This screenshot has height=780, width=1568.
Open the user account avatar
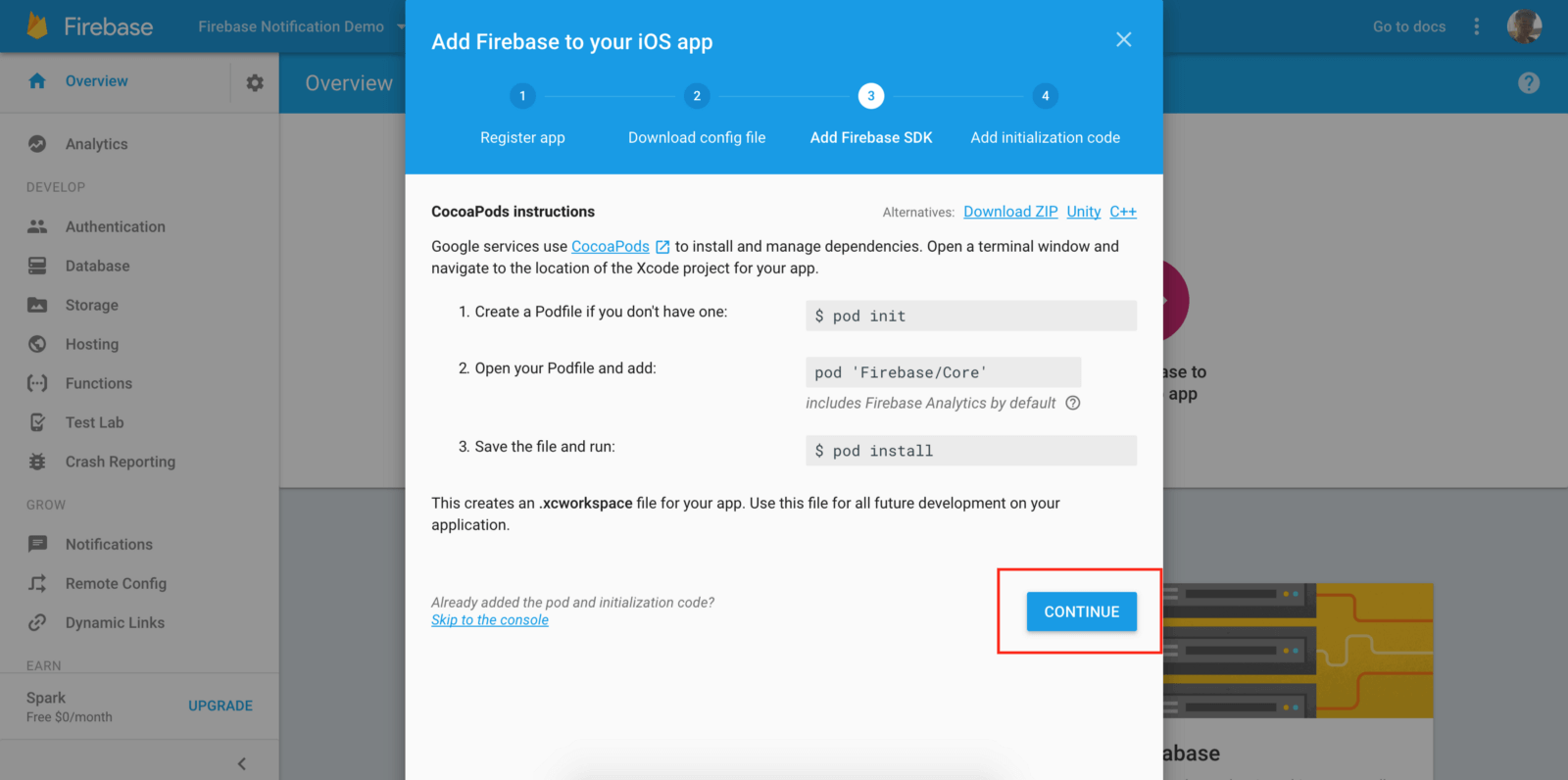pos(1524,26)
